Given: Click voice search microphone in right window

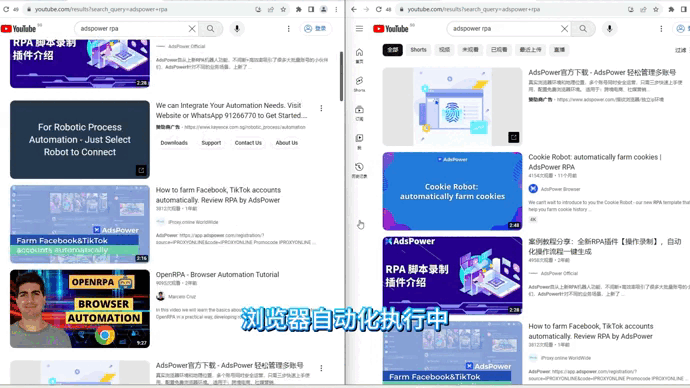Looking at the screenshot, I should click(609, 29).
